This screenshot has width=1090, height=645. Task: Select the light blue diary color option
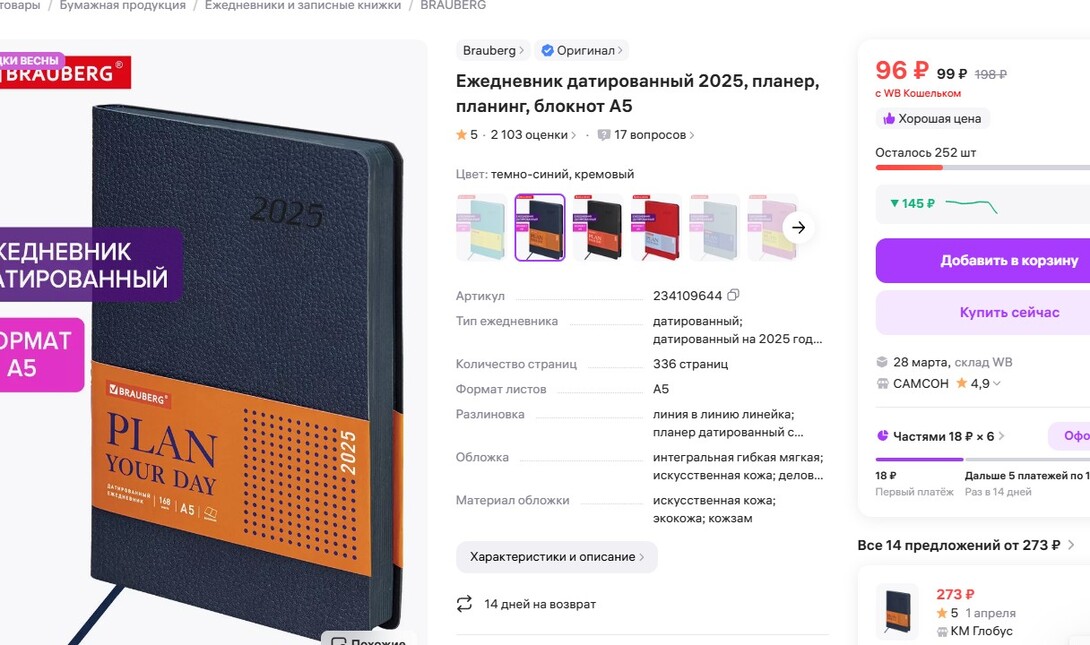point(481,227)
